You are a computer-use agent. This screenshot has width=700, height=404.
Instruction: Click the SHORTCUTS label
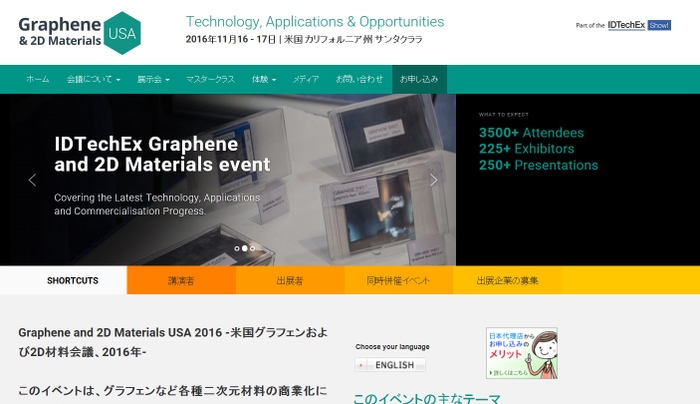pos(73,280)
